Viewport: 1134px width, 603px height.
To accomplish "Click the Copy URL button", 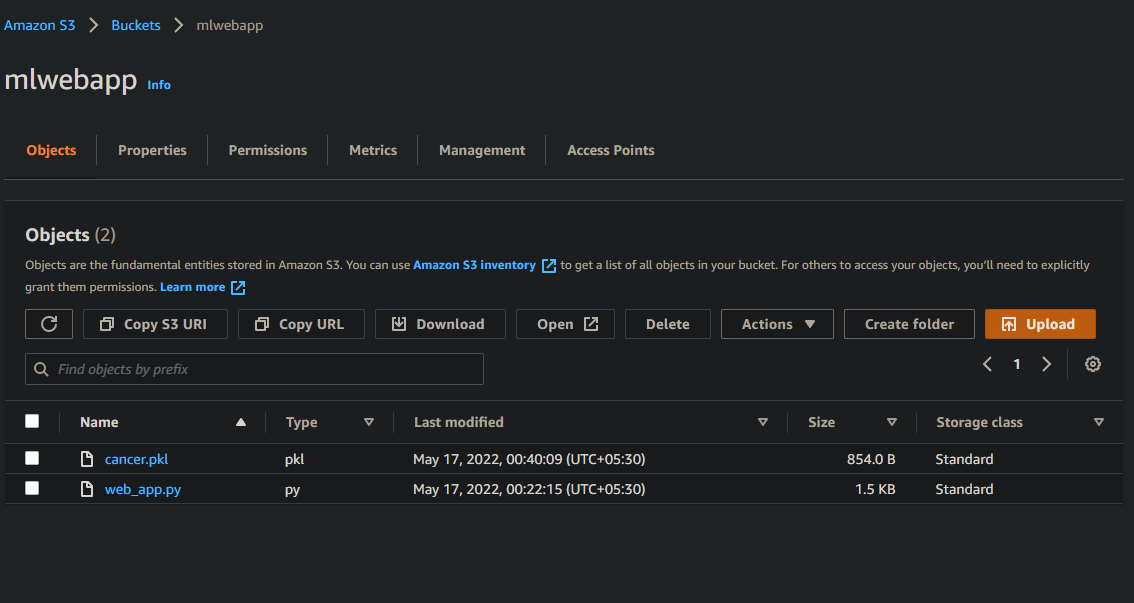I will [301, 324].
